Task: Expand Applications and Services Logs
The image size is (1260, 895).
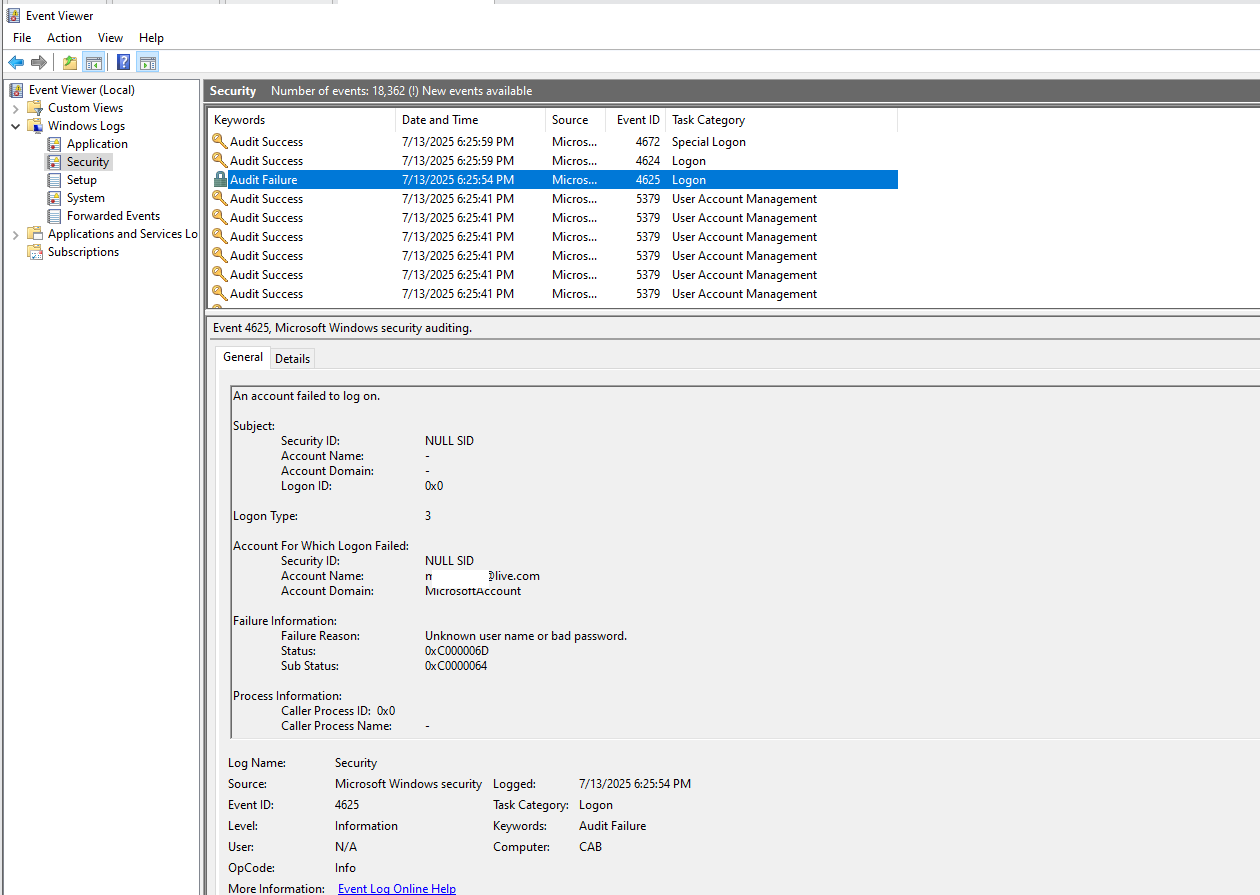Action: (x=14, y=233)
